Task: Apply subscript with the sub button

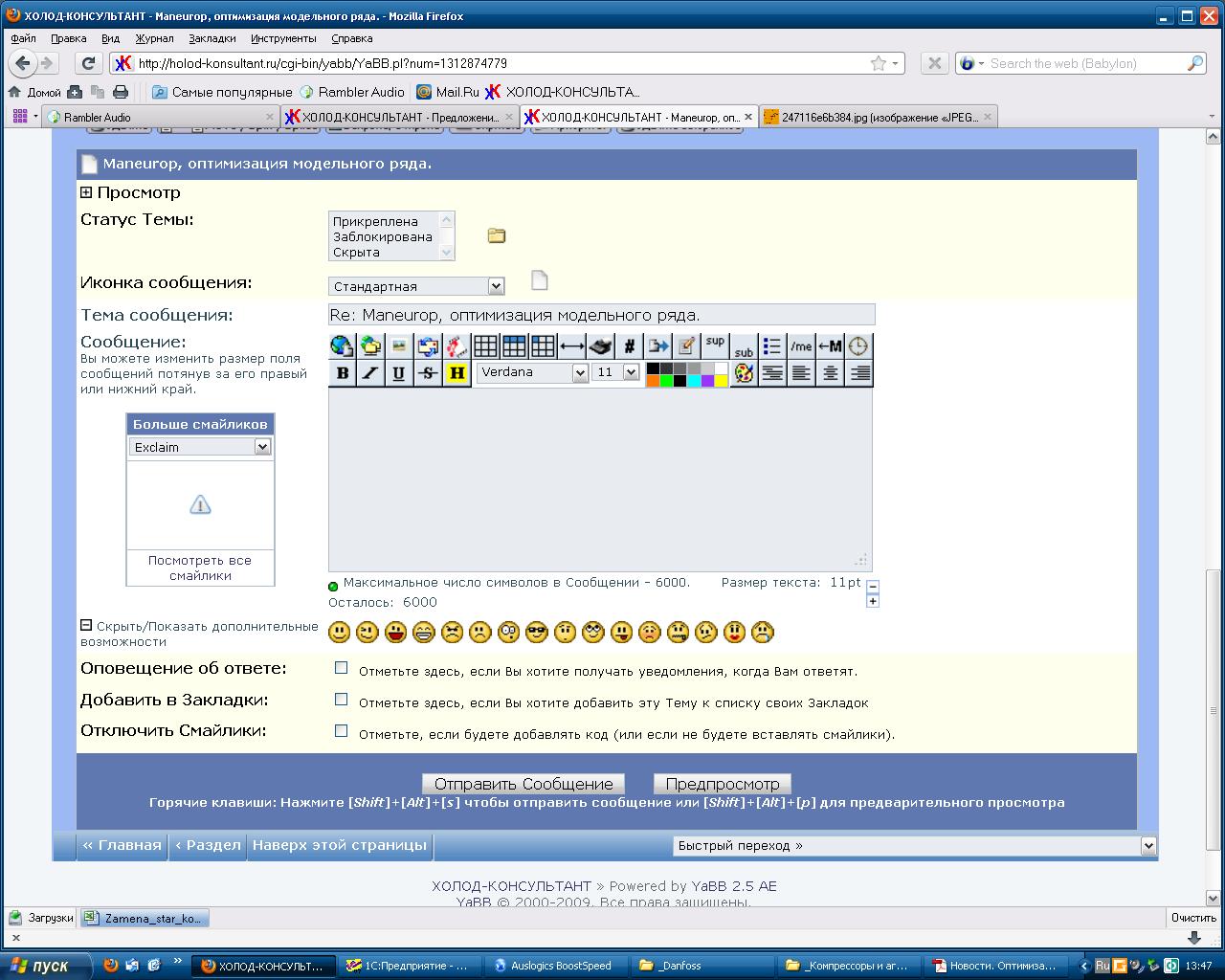Action: point(744,345)
